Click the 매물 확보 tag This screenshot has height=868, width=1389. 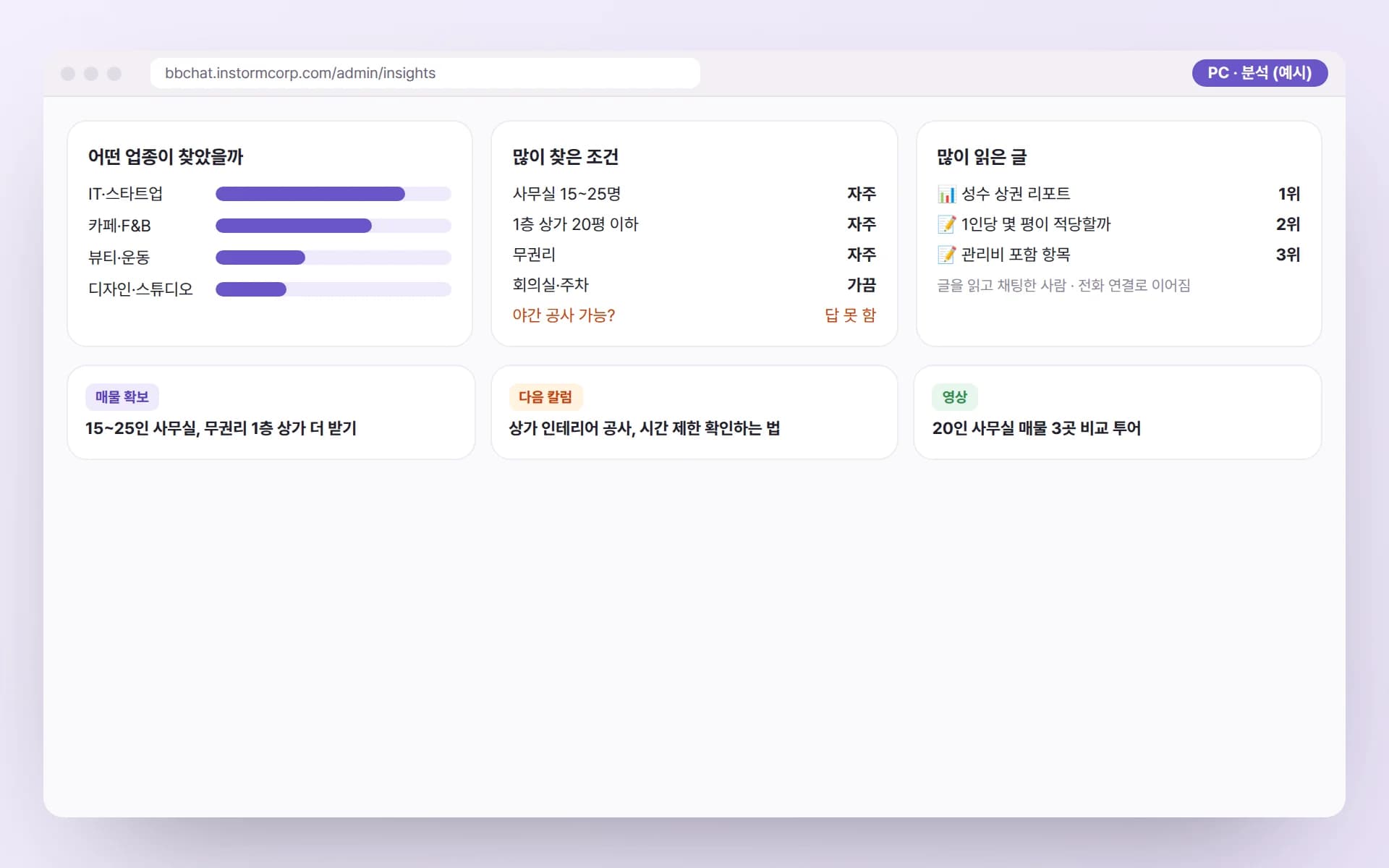tap(122, 397)
